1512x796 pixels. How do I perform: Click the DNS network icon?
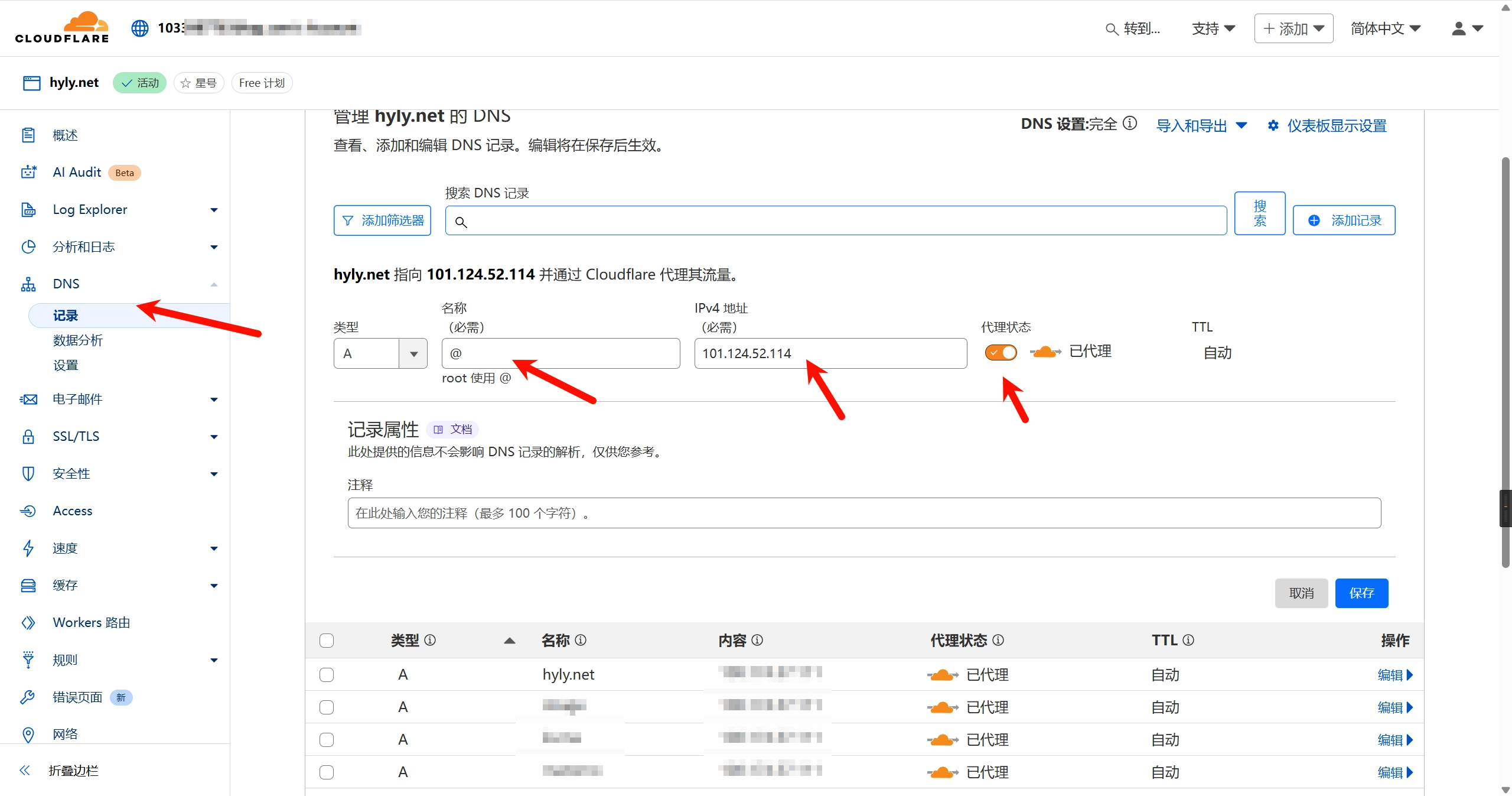click(28, 284)
